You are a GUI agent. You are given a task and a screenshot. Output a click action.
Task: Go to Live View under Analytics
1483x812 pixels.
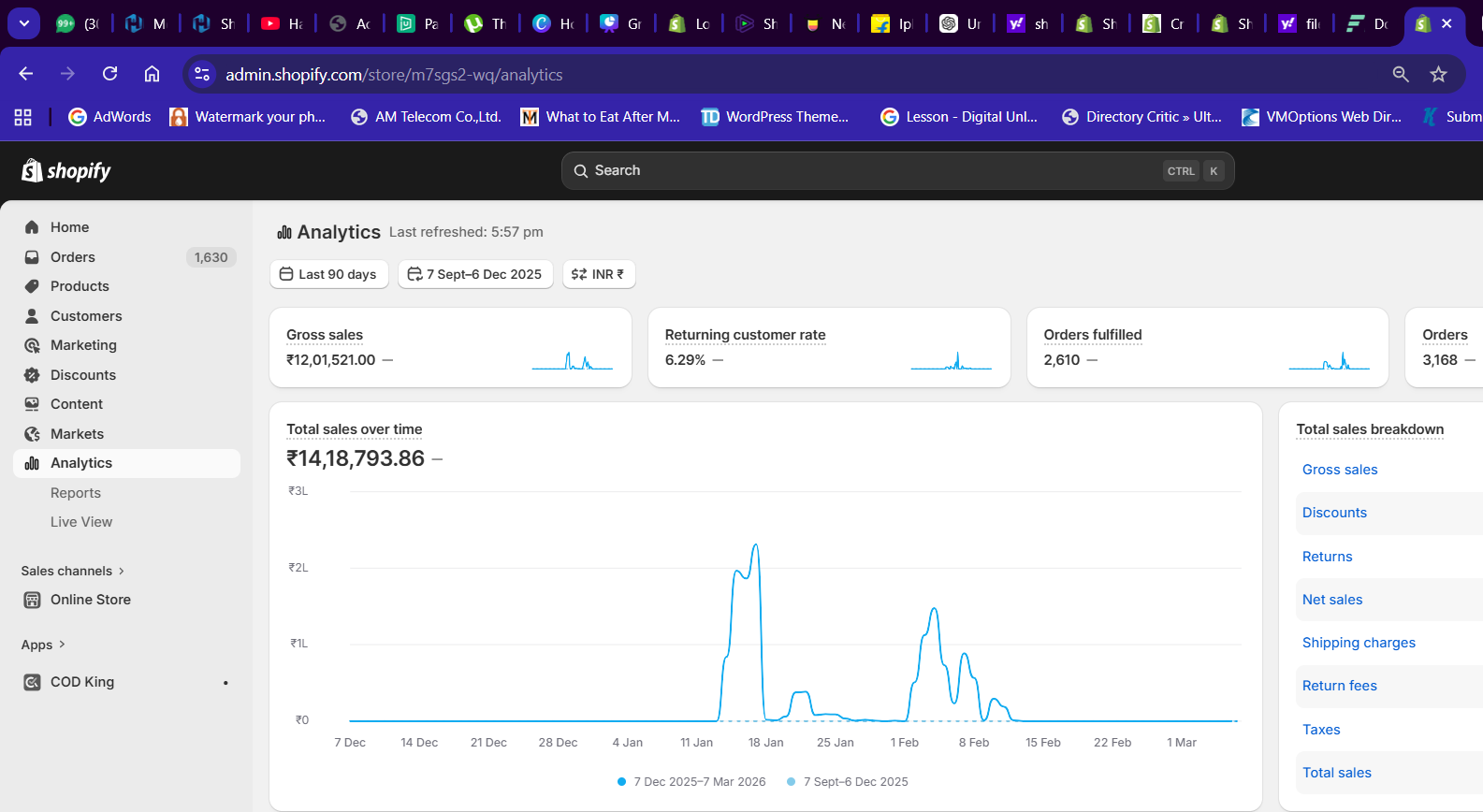click(x=81, y=522)
